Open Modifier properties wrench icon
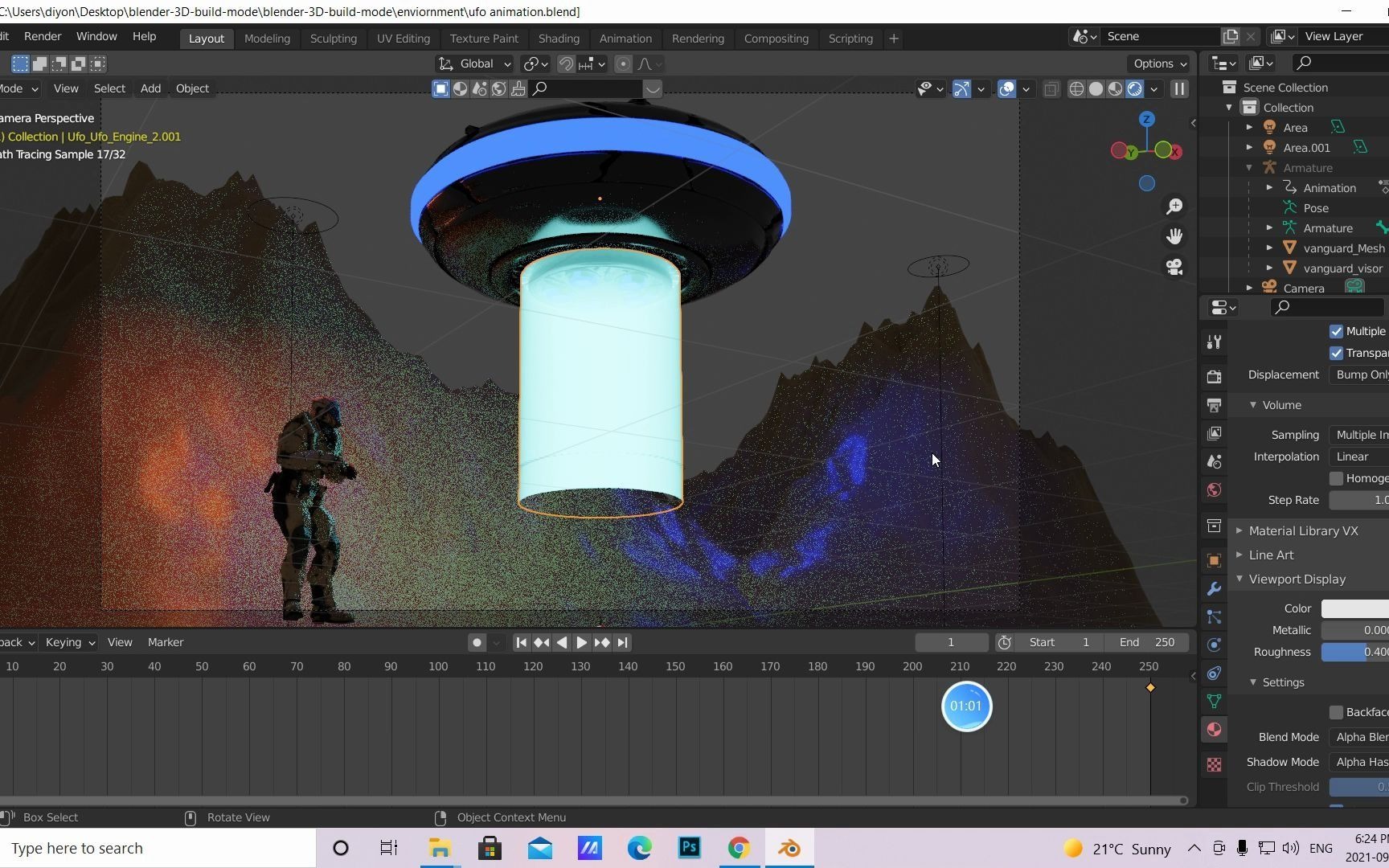 click(x=1214, y=589)
